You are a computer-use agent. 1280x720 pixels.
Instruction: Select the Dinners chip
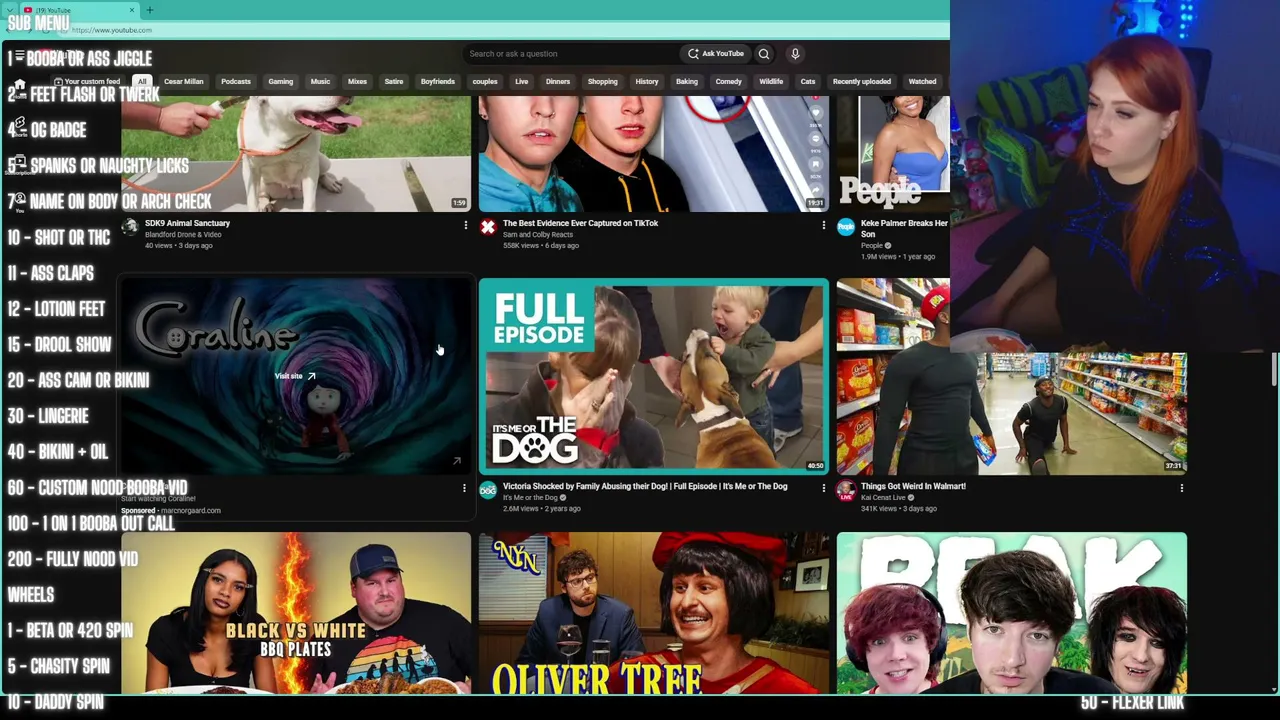558,82
